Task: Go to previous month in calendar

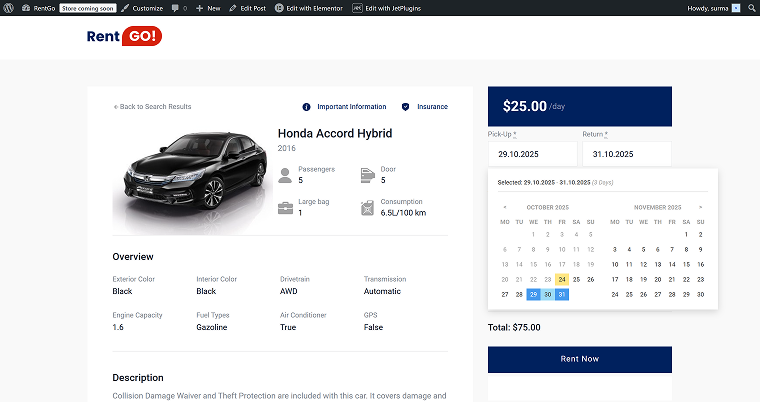Action: (505, 207)
